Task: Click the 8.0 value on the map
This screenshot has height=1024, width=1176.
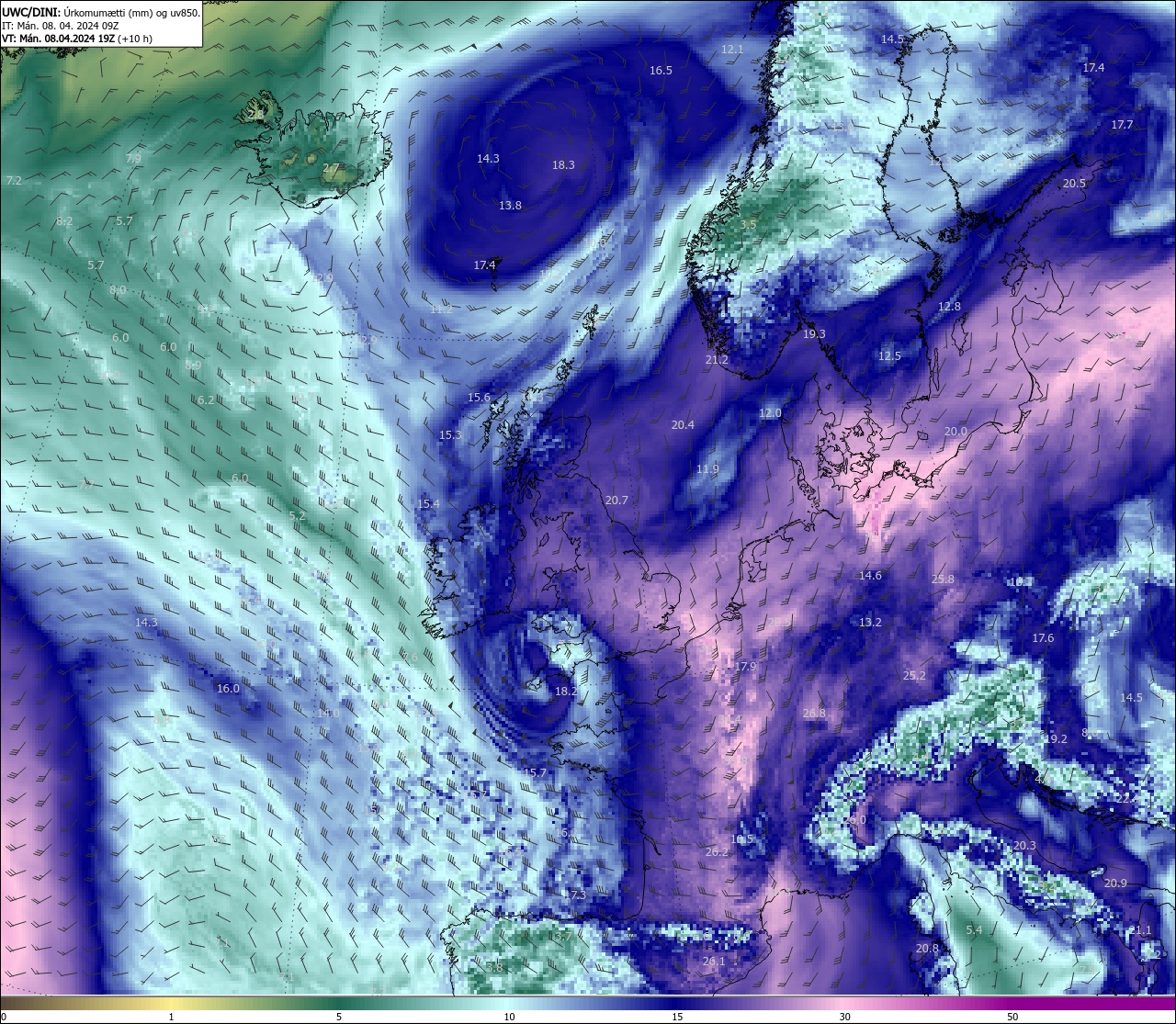Action: [118, 290]
